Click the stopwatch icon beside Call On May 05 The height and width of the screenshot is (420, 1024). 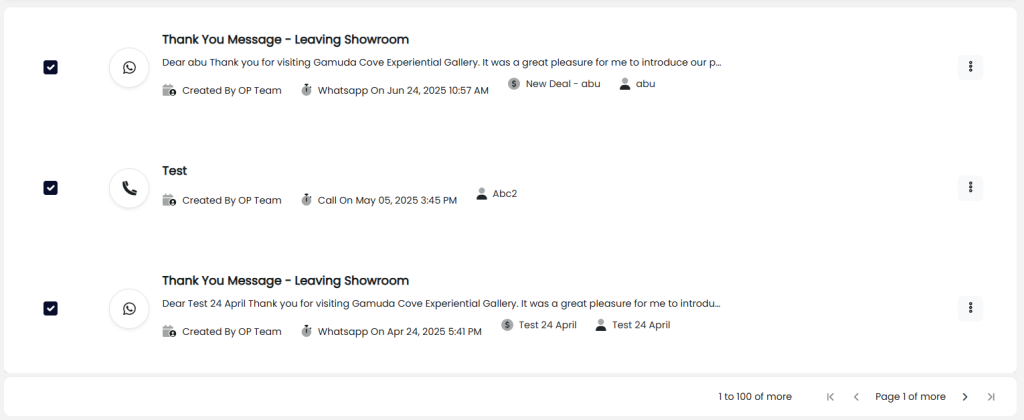click(x=306, y=200)
